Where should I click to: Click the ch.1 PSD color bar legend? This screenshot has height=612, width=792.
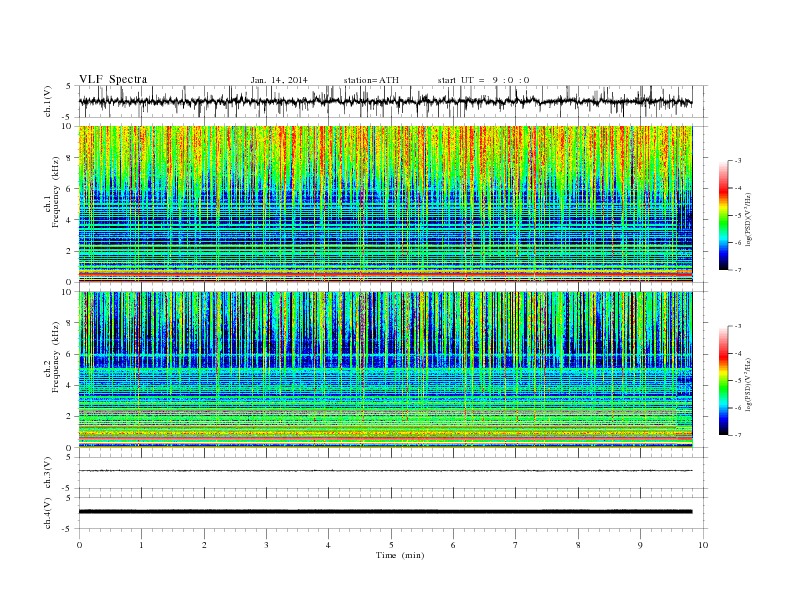[724, 215]
